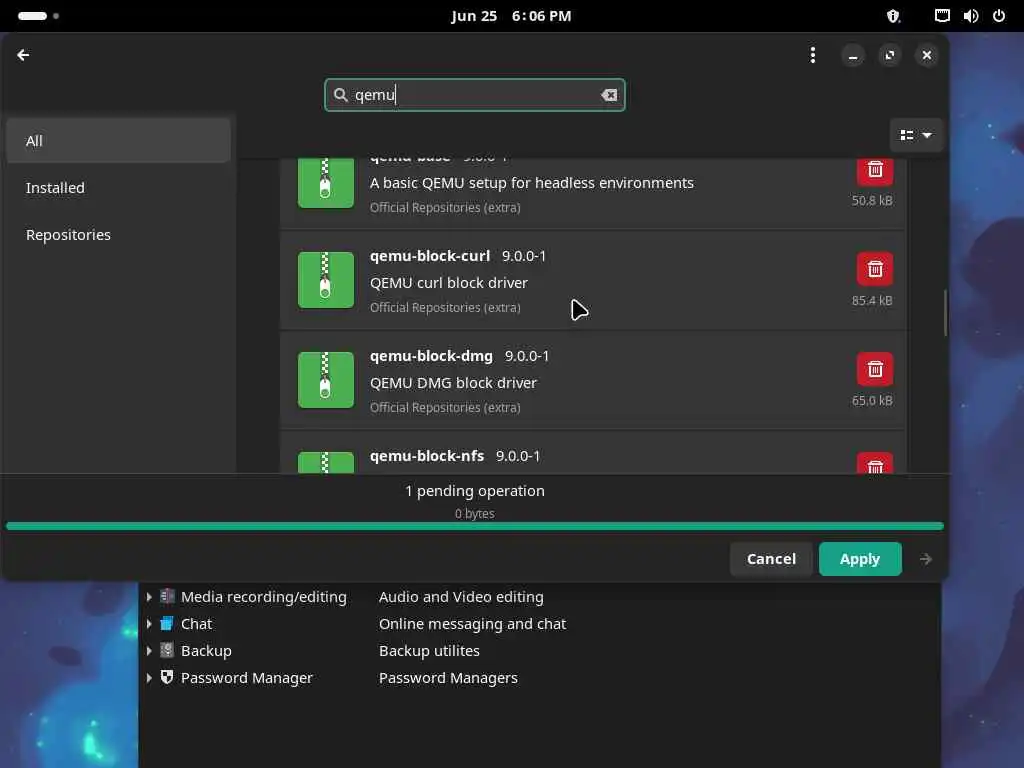
Task: Switch to Installed packages
Action: point(118,187)
